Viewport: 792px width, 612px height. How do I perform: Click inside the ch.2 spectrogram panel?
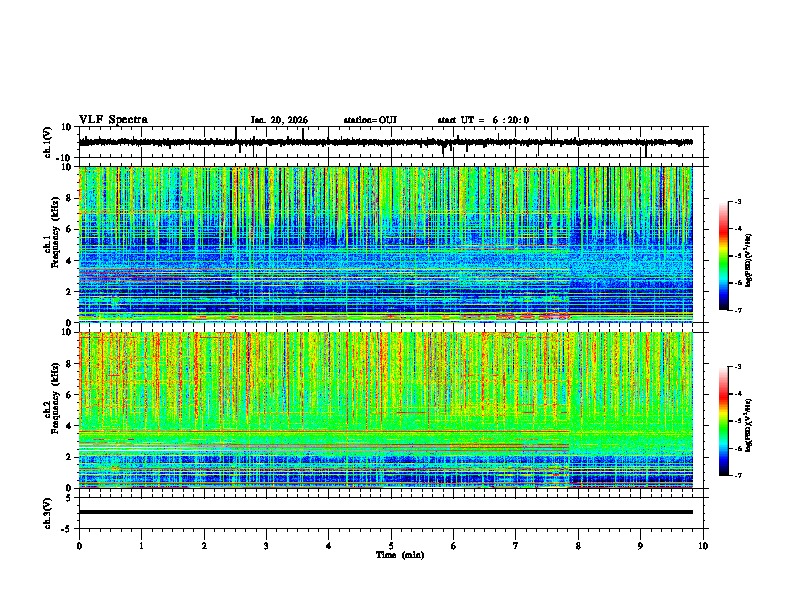coord(385,410)
